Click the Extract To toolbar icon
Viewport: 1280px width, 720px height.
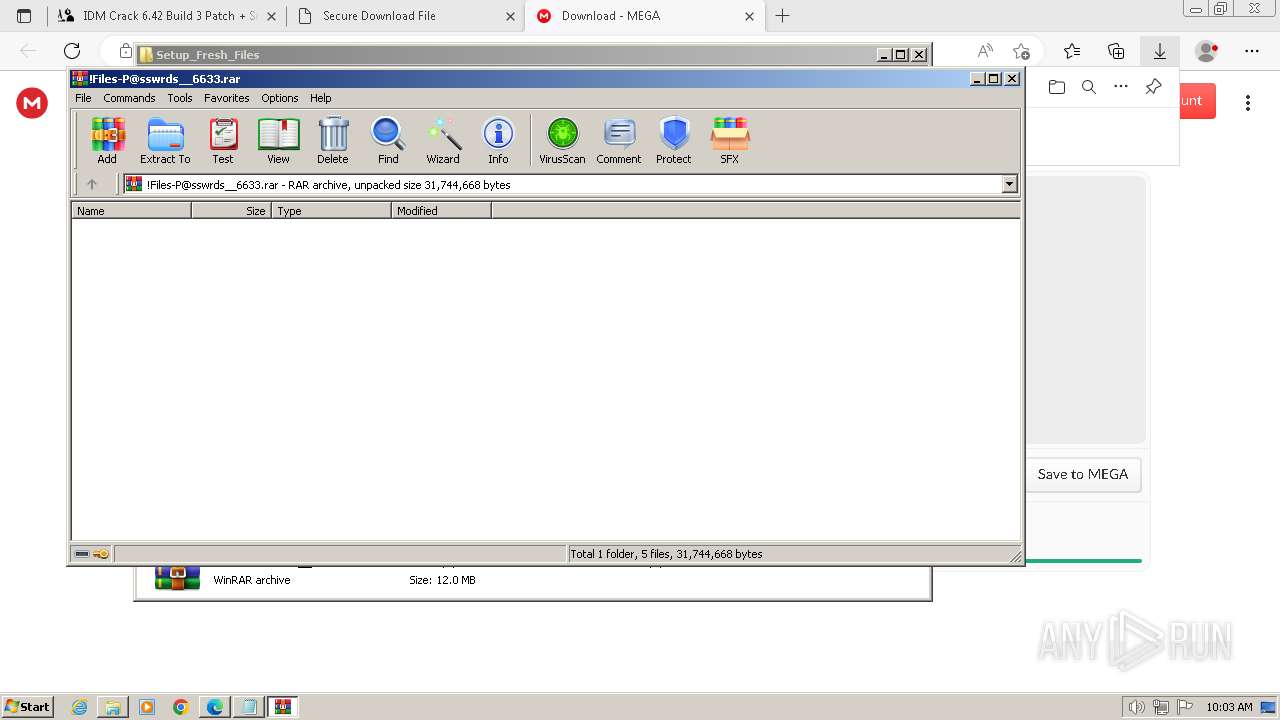pyautogui.click(x=165, y=140)
